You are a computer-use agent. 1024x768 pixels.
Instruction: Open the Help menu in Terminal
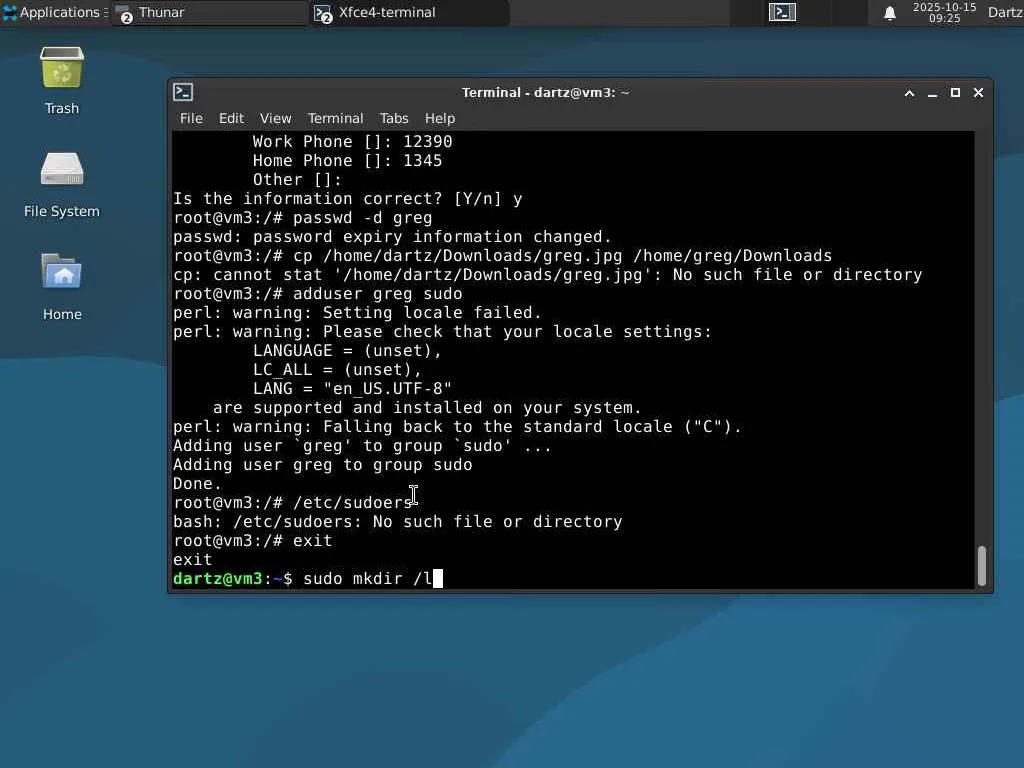point(440,118)
